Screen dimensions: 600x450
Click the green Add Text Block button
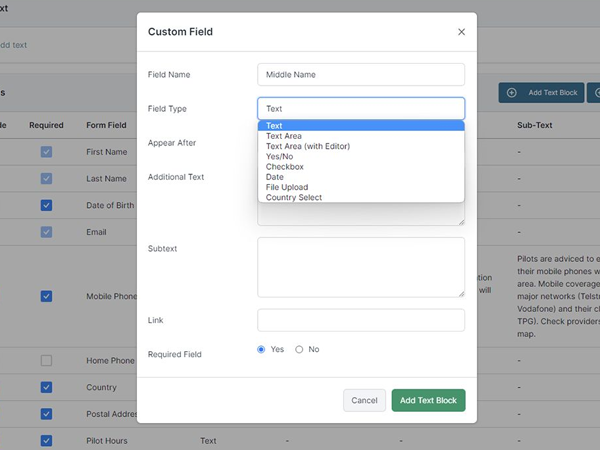point(428,400)
